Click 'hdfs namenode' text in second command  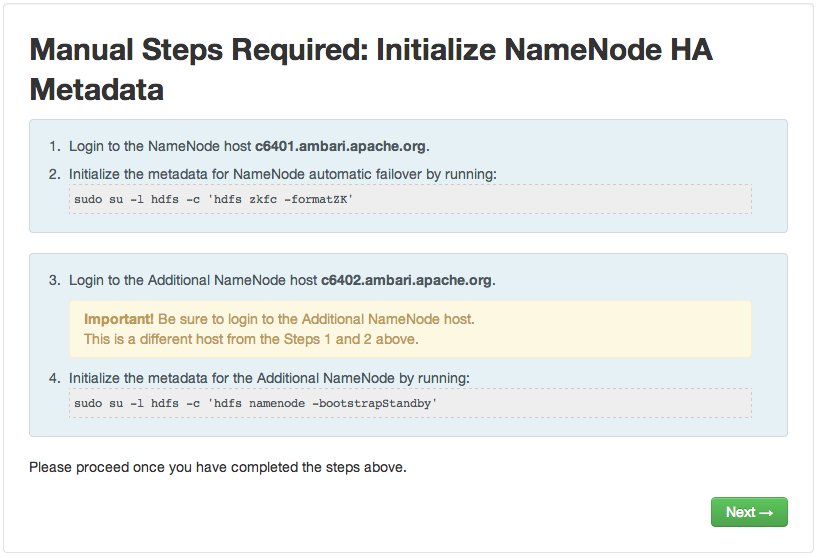[x=260, y=403]
